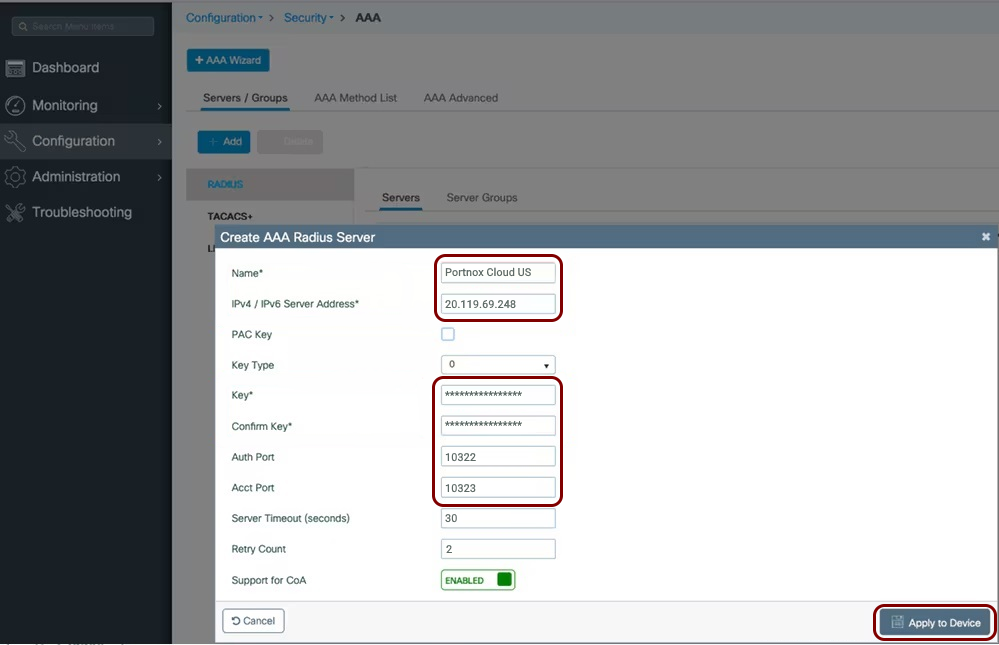999x645 pixels.
Task: Click the Dashboard icon in sidebar
Action: 15,68
